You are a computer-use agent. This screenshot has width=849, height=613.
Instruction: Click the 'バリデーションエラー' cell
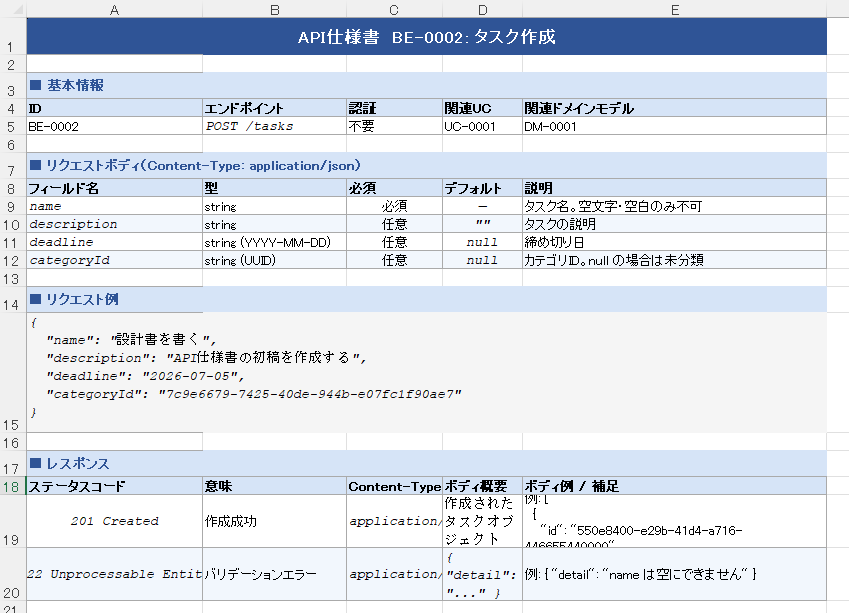click(275, 574)
